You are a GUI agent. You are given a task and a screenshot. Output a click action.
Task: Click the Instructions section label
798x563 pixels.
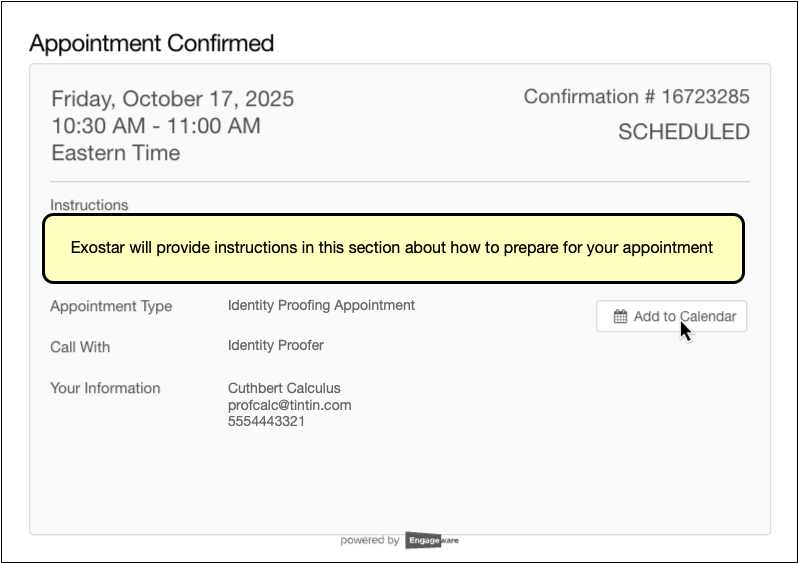coord(89,205)
